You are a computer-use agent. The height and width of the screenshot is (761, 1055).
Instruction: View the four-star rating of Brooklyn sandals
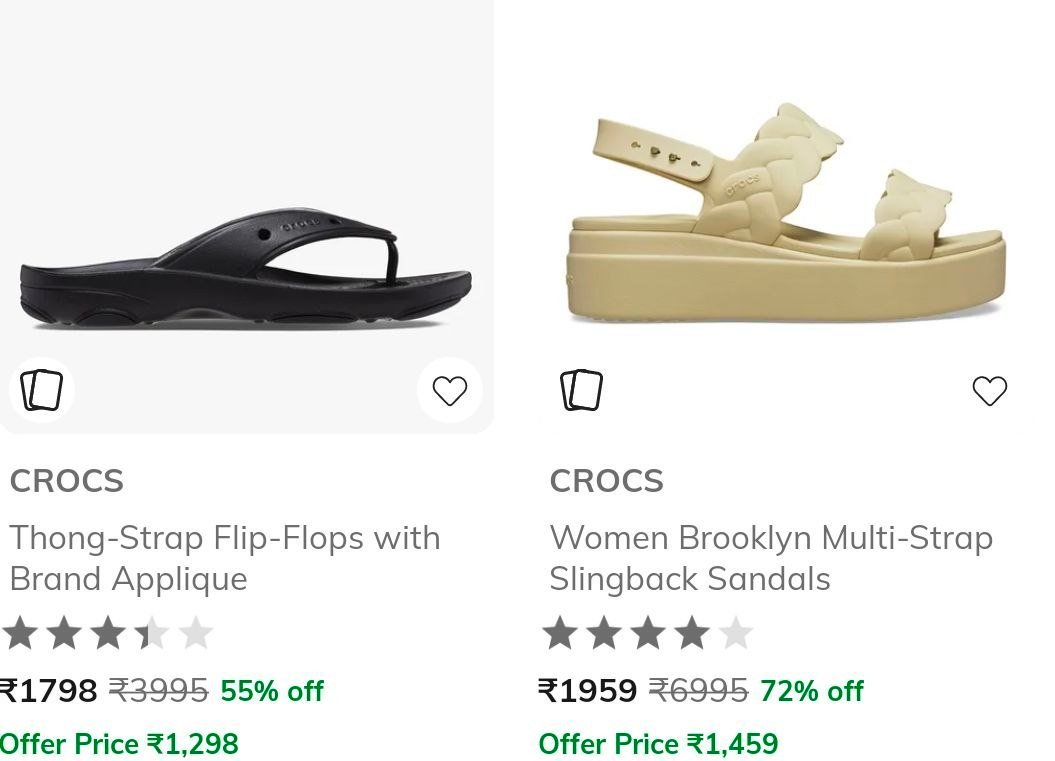pos(647,633)
